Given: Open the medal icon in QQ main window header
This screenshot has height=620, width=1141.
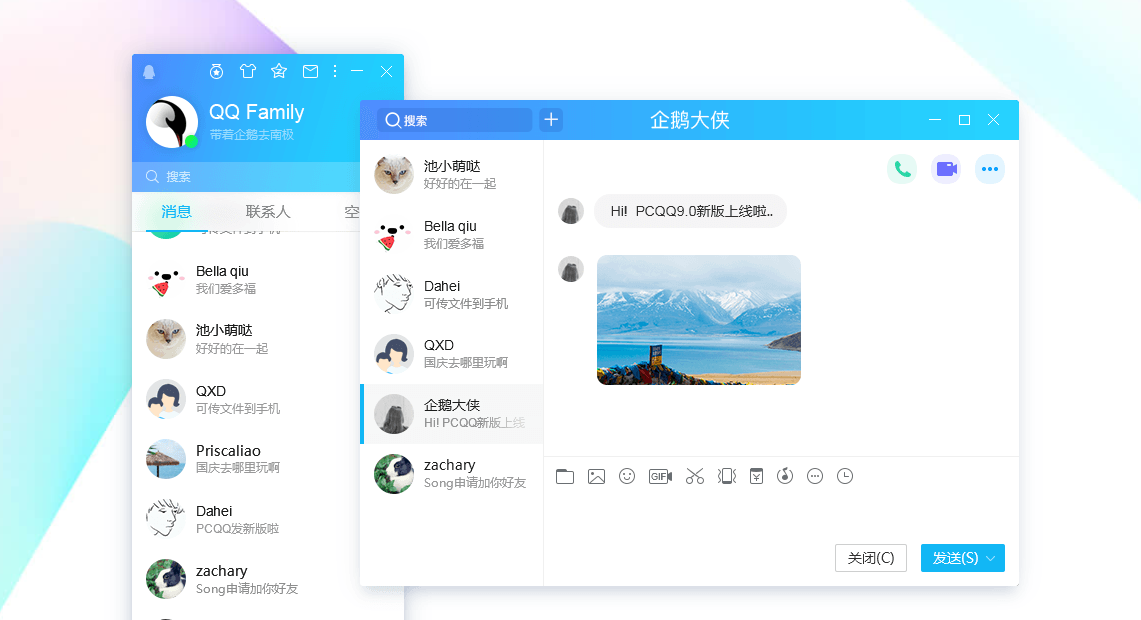Looking at the screenshot, I should [216, 71].
